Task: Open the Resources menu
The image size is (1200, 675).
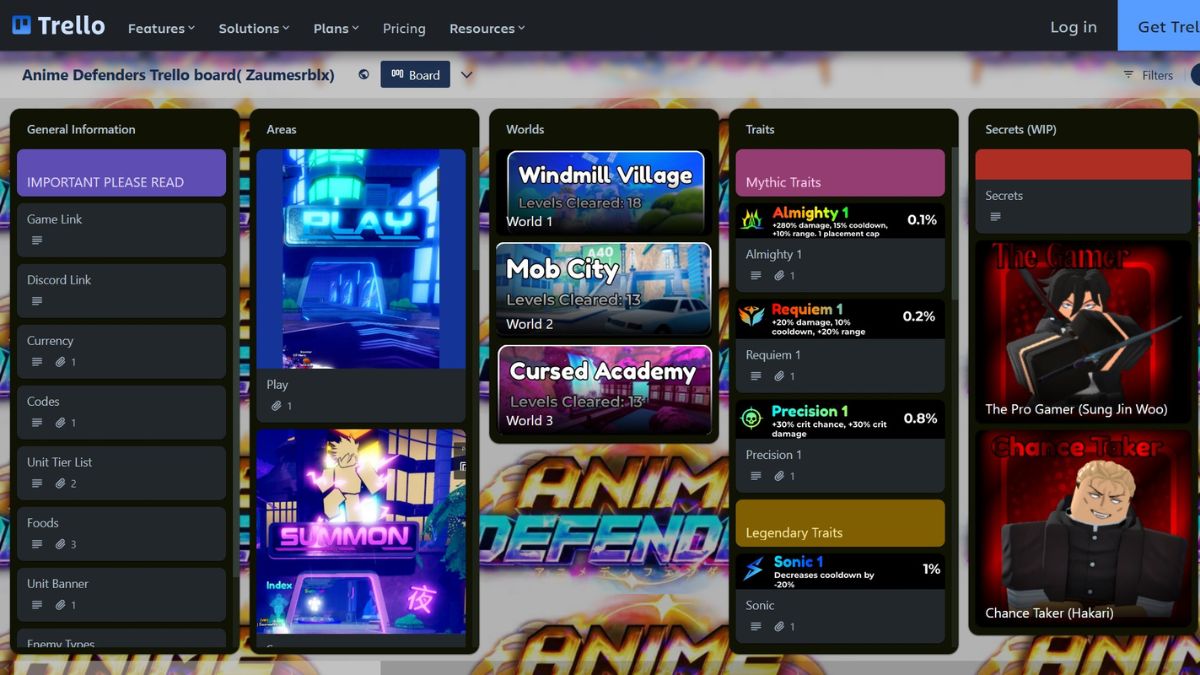Action: pos(486,28)
